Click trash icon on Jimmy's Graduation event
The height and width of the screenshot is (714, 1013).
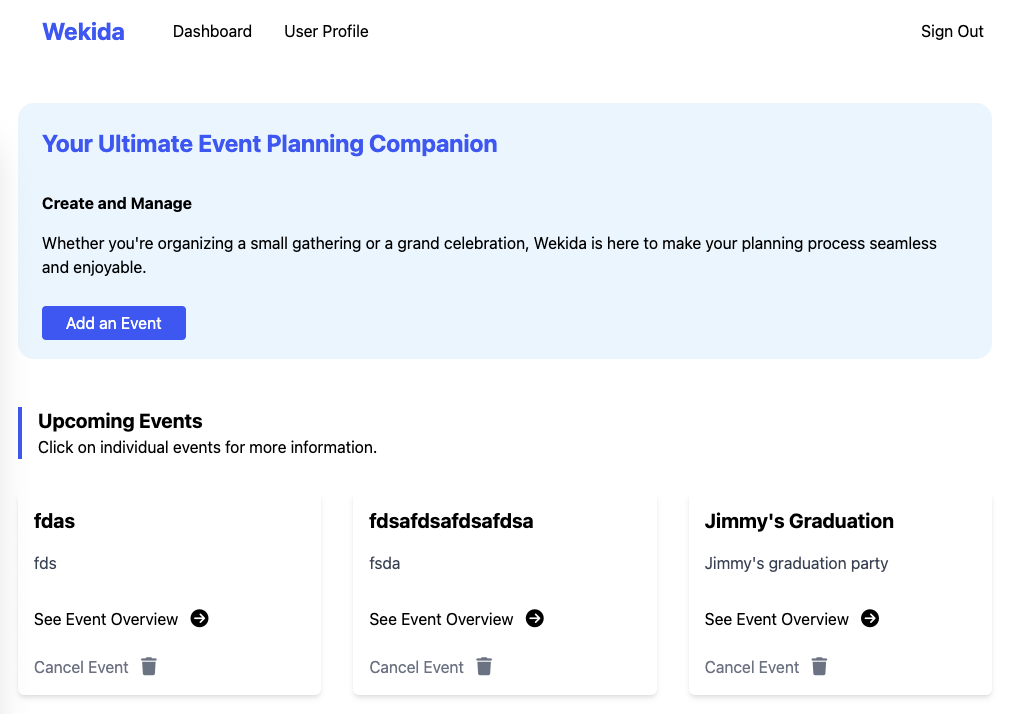tap(820, 666)
